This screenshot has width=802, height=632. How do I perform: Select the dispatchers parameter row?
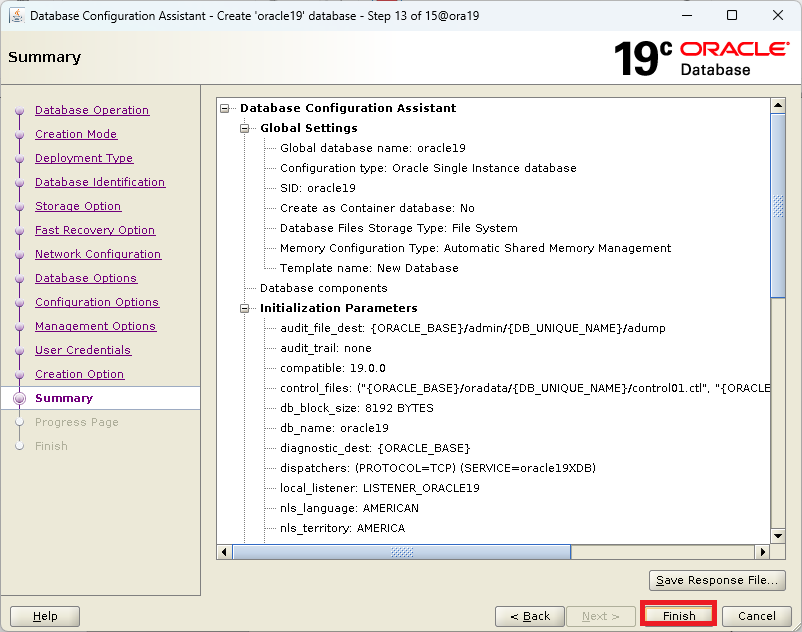click(x=438, y=468)
